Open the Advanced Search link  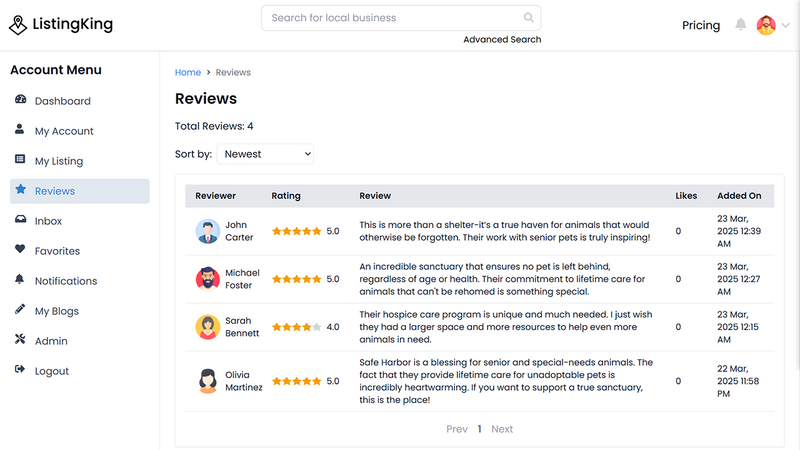pos(502,39)
